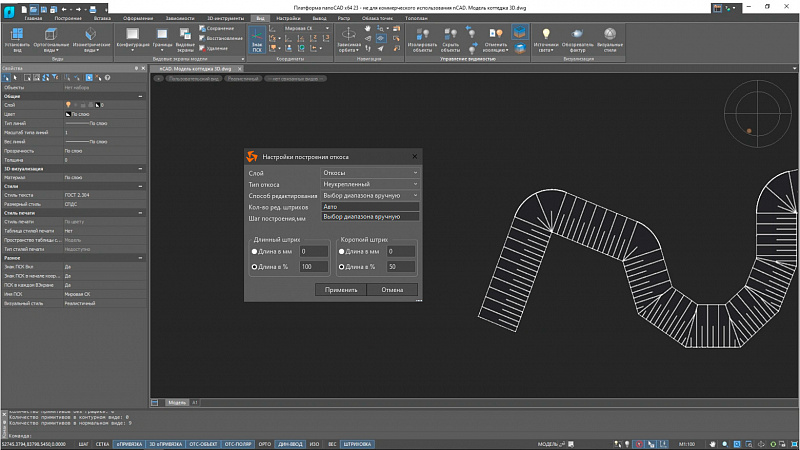Open the Источники света tool

[x=545, y=39]
